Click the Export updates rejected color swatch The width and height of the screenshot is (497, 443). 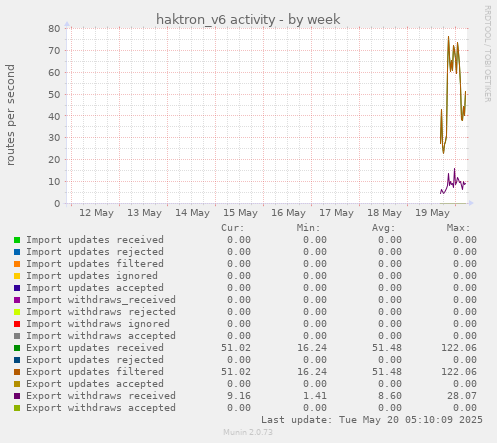point(17,360)
